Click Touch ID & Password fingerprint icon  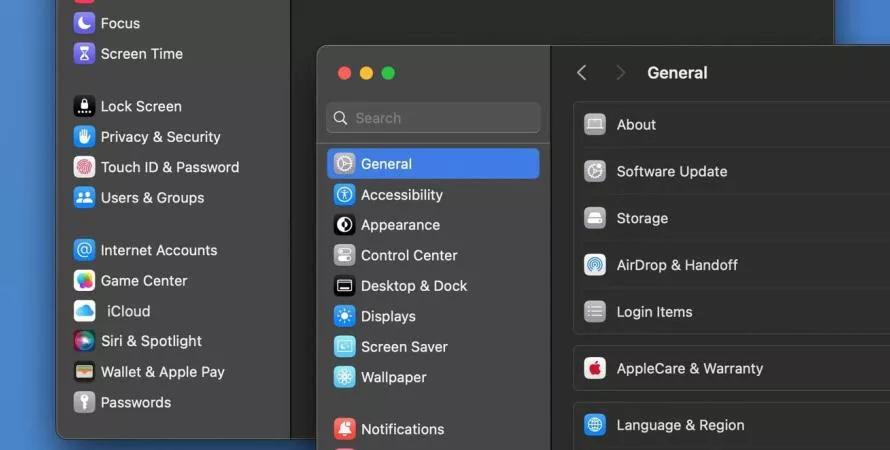point(84,167)
